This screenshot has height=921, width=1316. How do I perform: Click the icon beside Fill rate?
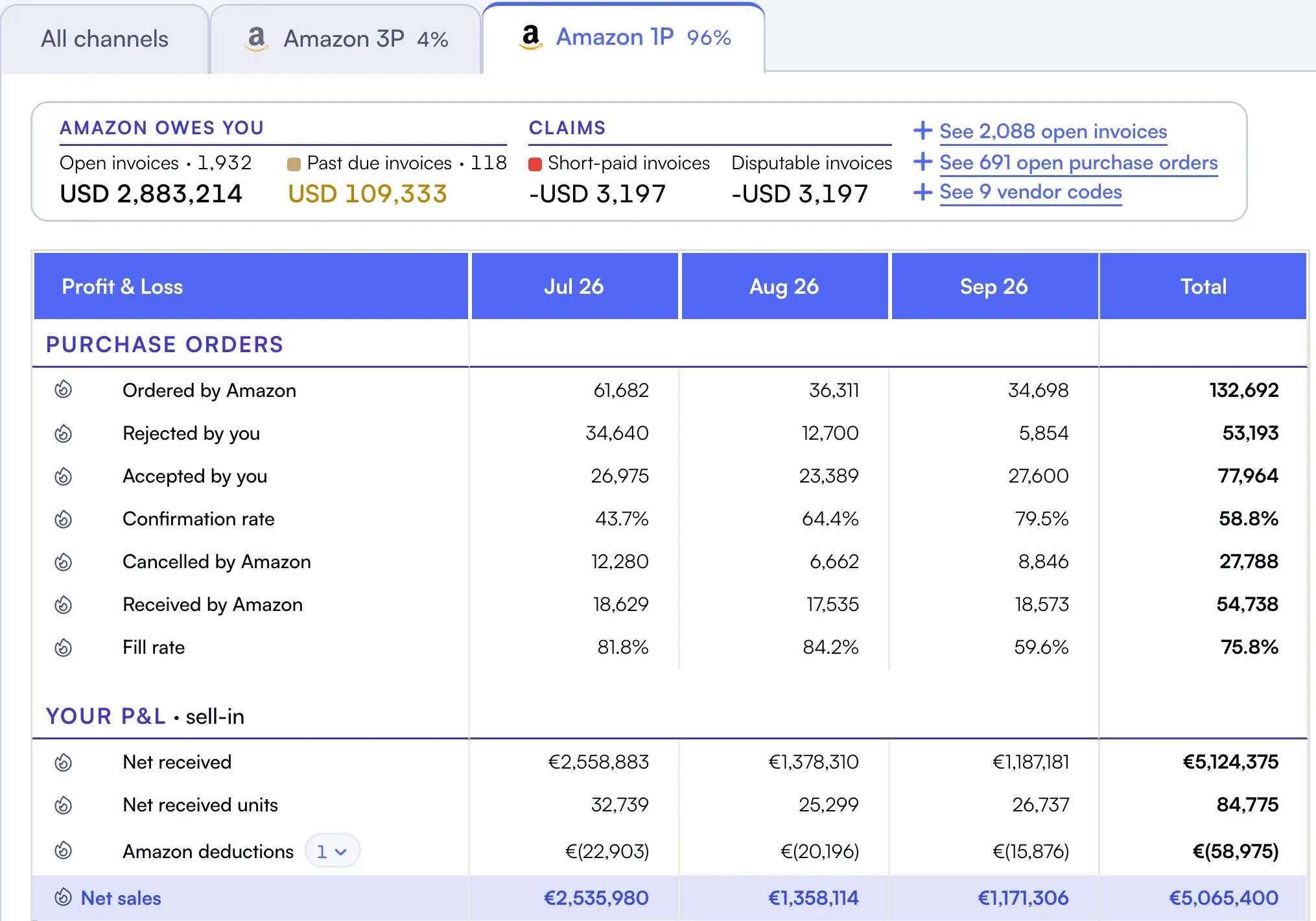click(x=63, y=647)
